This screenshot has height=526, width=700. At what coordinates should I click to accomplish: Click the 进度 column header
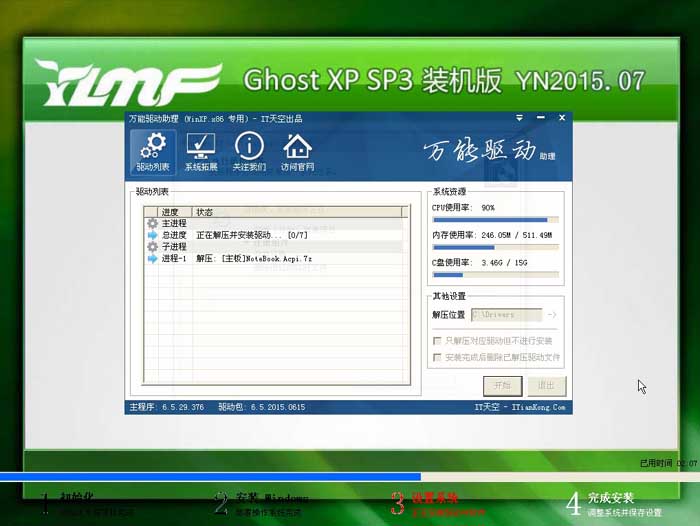[x=175, y=212]
